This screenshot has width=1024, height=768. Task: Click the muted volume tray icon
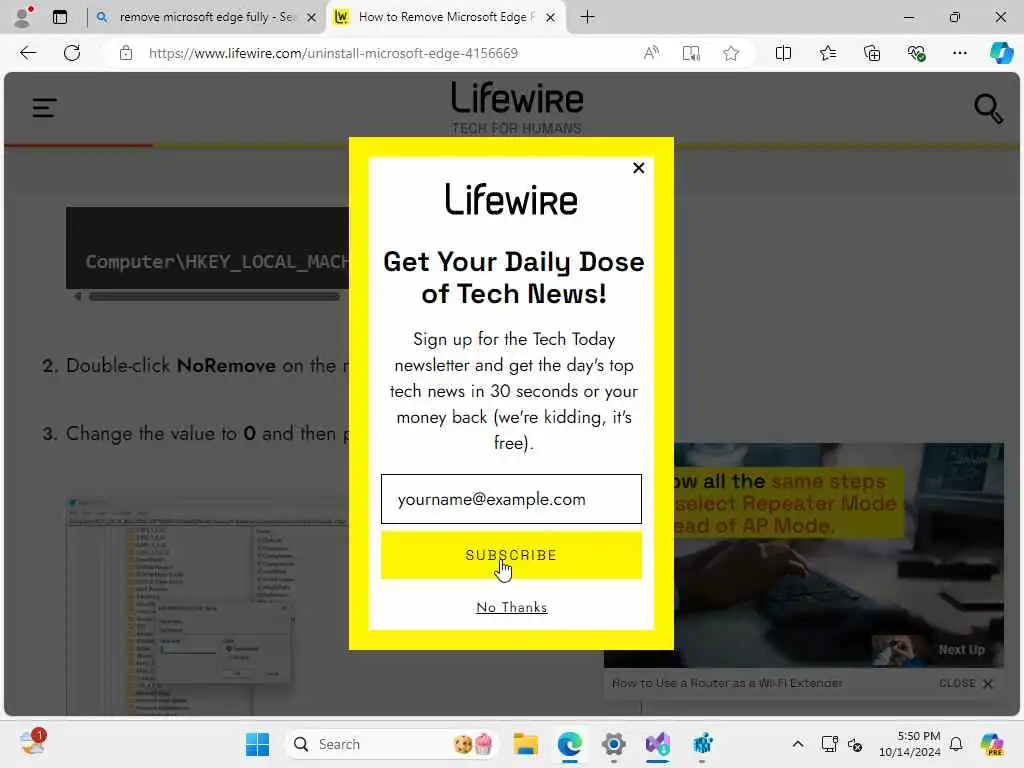(855, 744)
